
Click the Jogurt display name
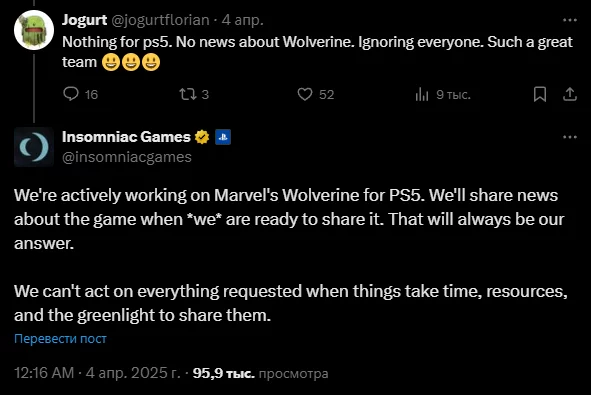(84, 20)
